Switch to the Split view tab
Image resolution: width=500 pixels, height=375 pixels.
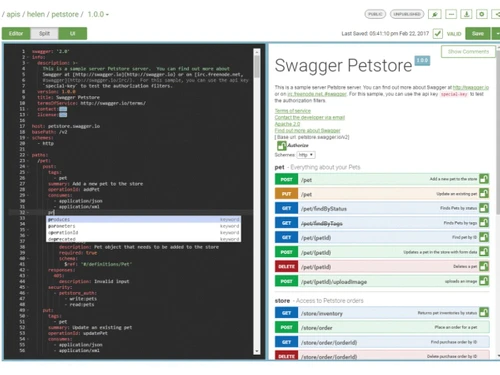point(44,34)
